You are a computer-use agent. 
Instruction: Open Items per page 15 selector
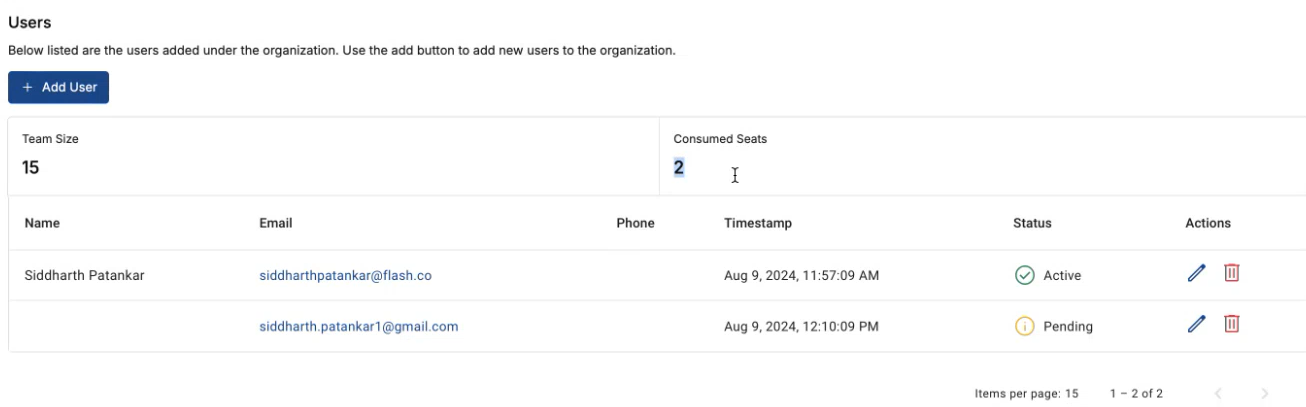[x=1027, y=394]
